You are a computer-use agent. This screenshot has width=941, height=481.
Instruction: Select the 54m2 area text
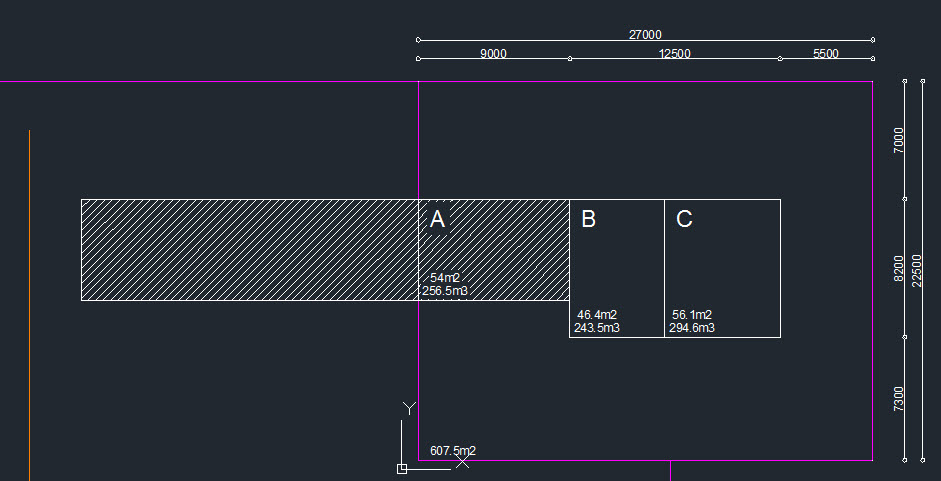[x=447, y=278]
